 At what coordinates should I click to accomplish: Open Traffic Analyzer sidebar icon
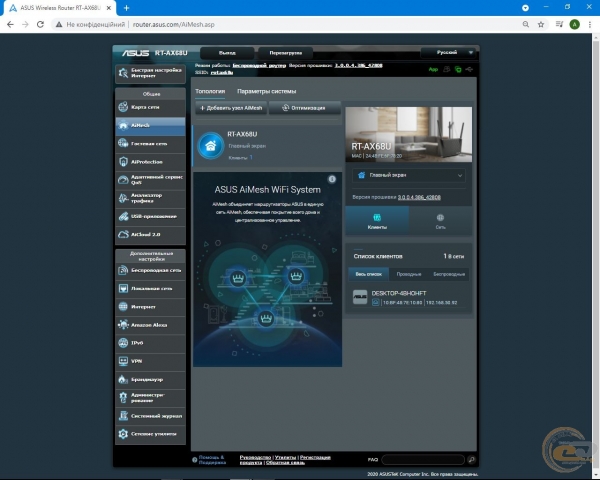pyautogui.click(x=123, y=198)
